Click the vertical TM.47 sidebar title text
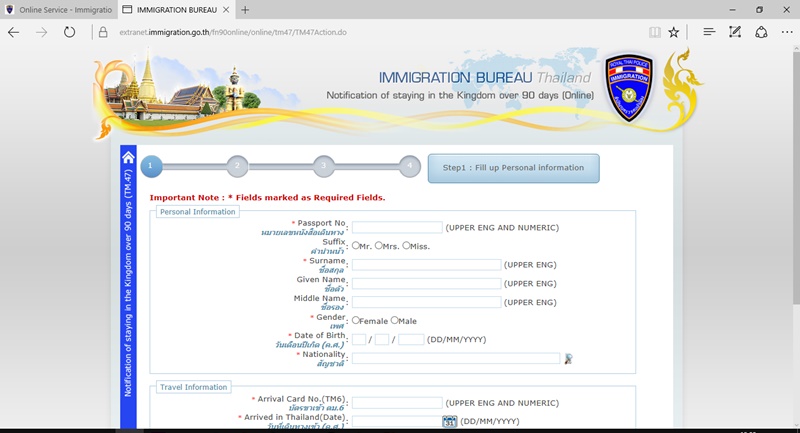 tap(128, 283)
